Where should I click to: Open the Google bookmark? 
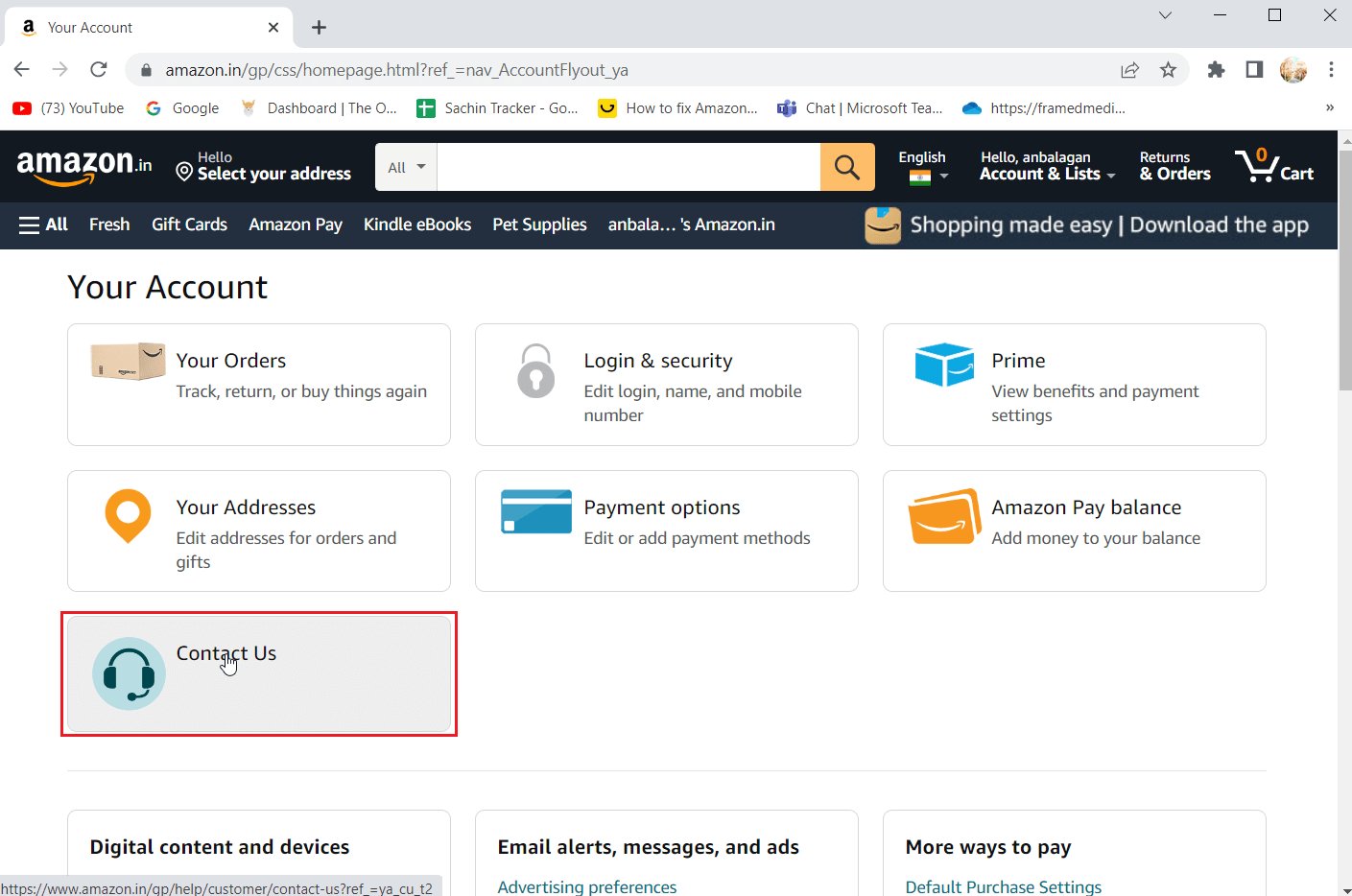pos(182,108)
